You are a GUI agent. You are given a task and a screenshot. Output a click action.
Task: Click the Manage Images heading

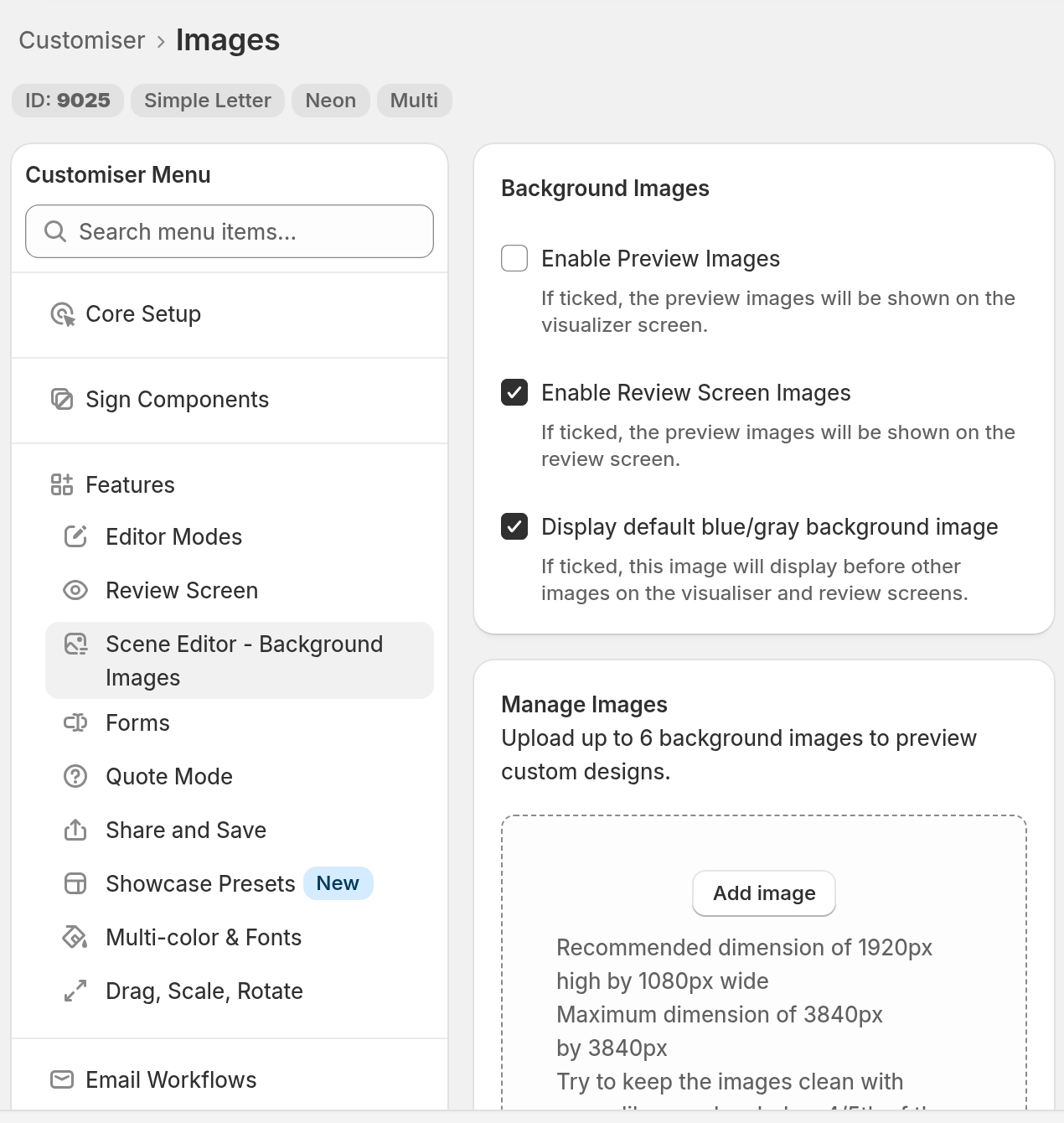tap(584, 705)
